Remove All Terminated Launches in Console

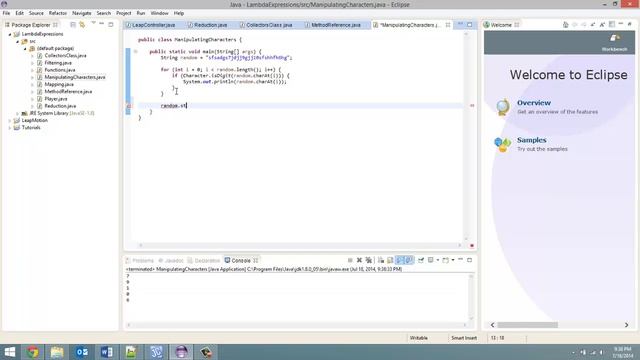[369, 260]
